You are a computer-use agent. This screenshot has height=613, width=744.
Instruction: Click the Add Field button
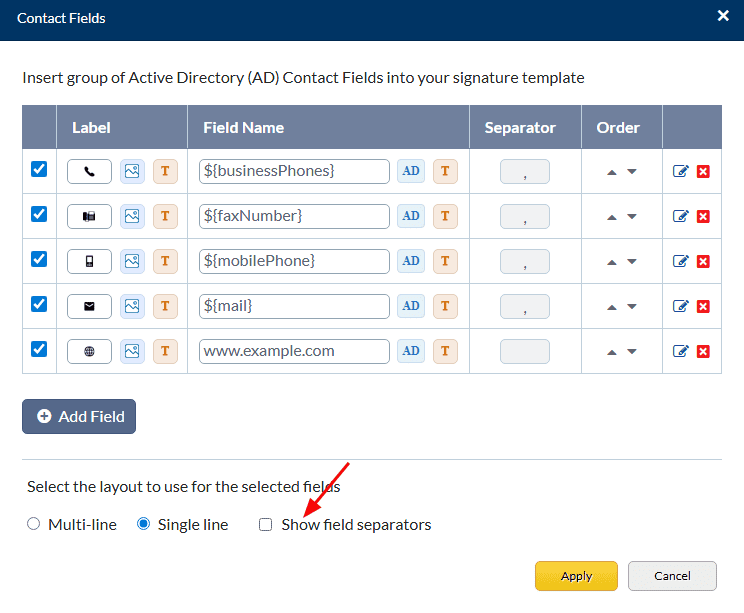pyautogui.click(x=79, y=416)
